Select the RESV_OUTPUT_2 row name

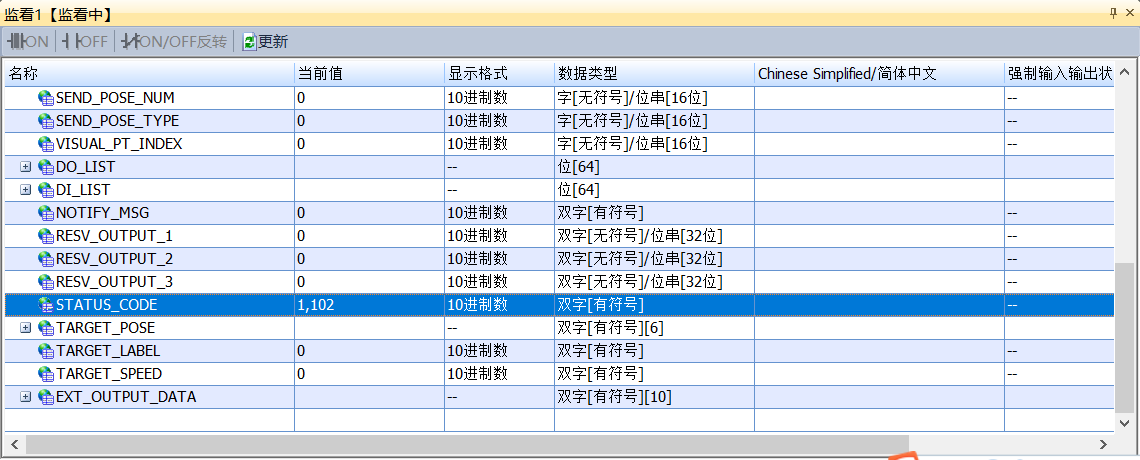pyautogui.click(x=114, y=259)
